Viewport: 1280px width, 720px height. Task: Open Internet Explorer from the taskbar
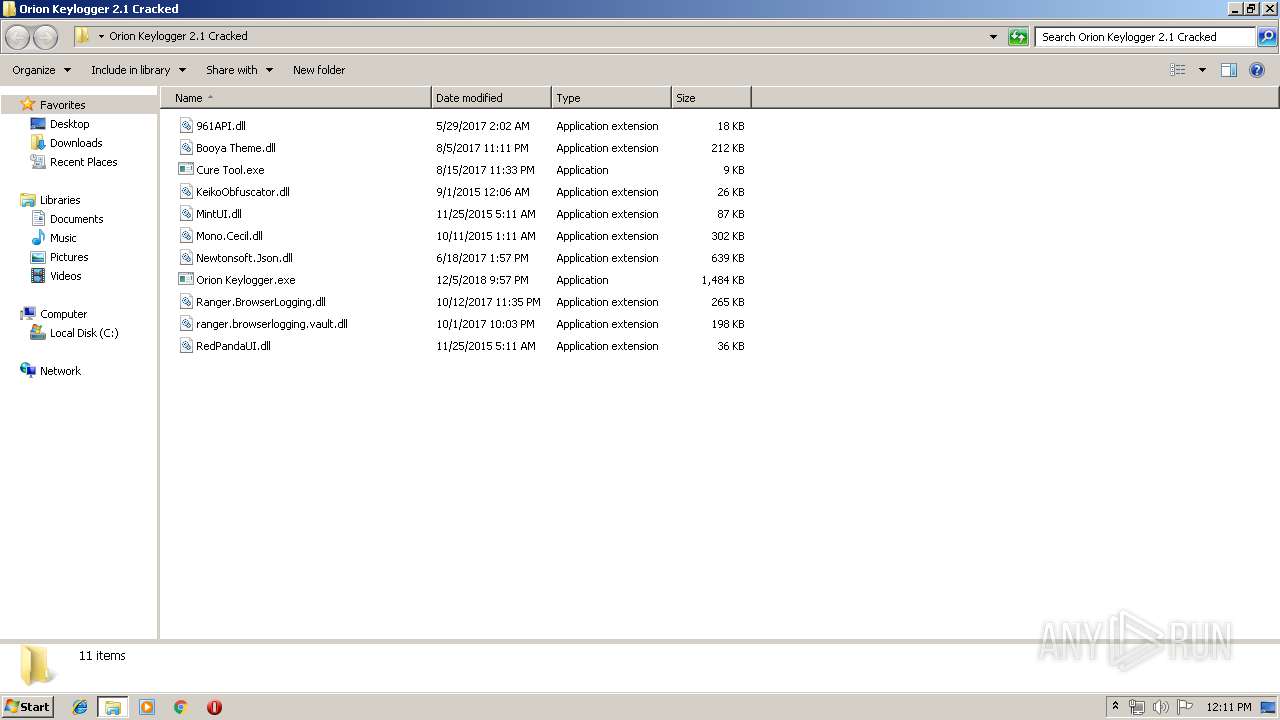(80, 707)
